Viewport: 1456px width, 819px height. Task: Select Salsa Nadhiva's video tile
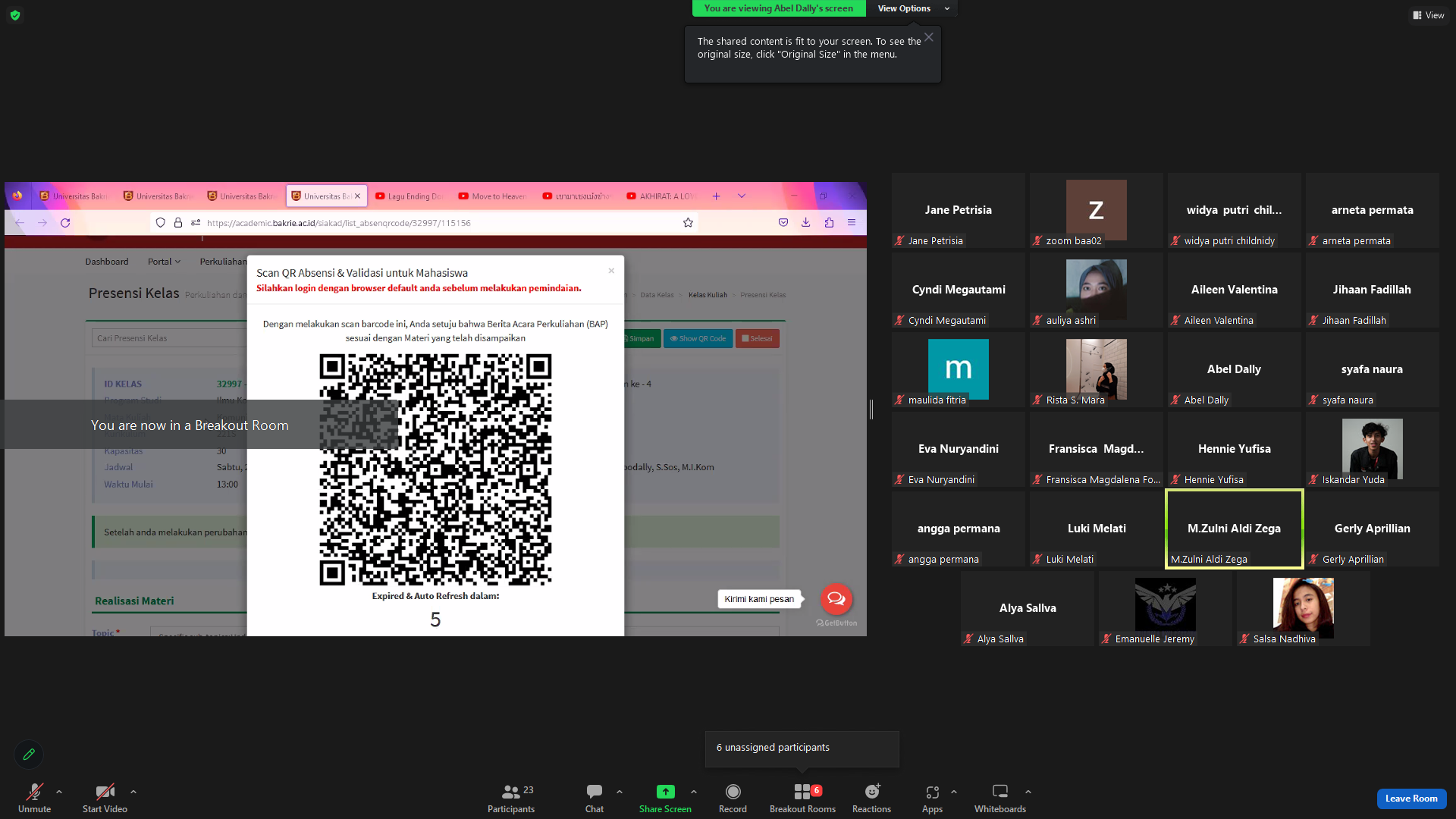click(x=1303, y=608)
